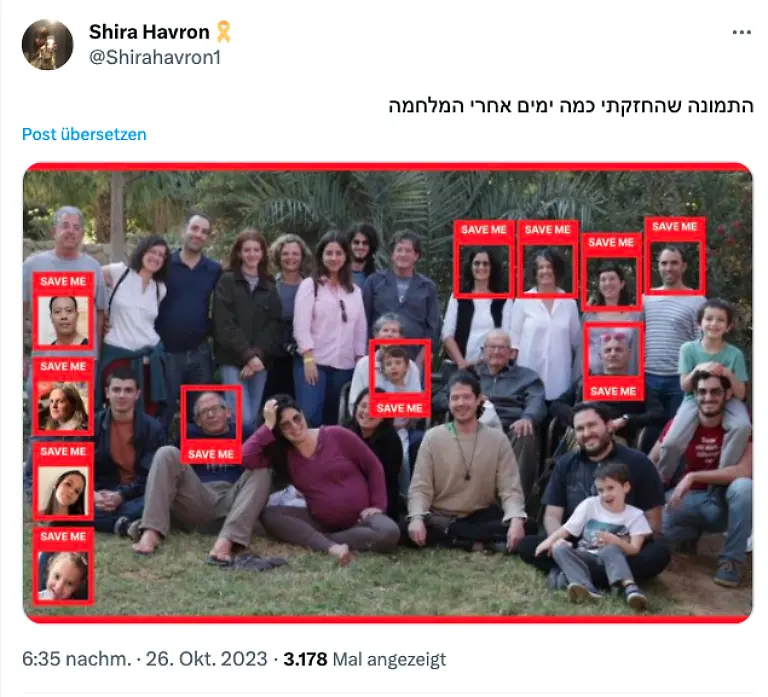Screen dimensions: 768x697
Task: Click the 3.178 view count
Action: coord(305,659)
